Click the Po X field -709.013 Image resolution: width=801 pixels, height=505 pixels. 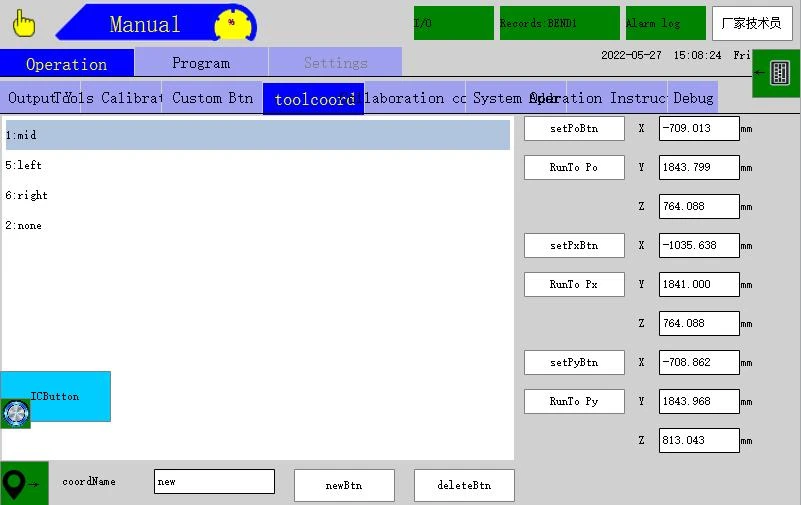click(x=699, y=128)
